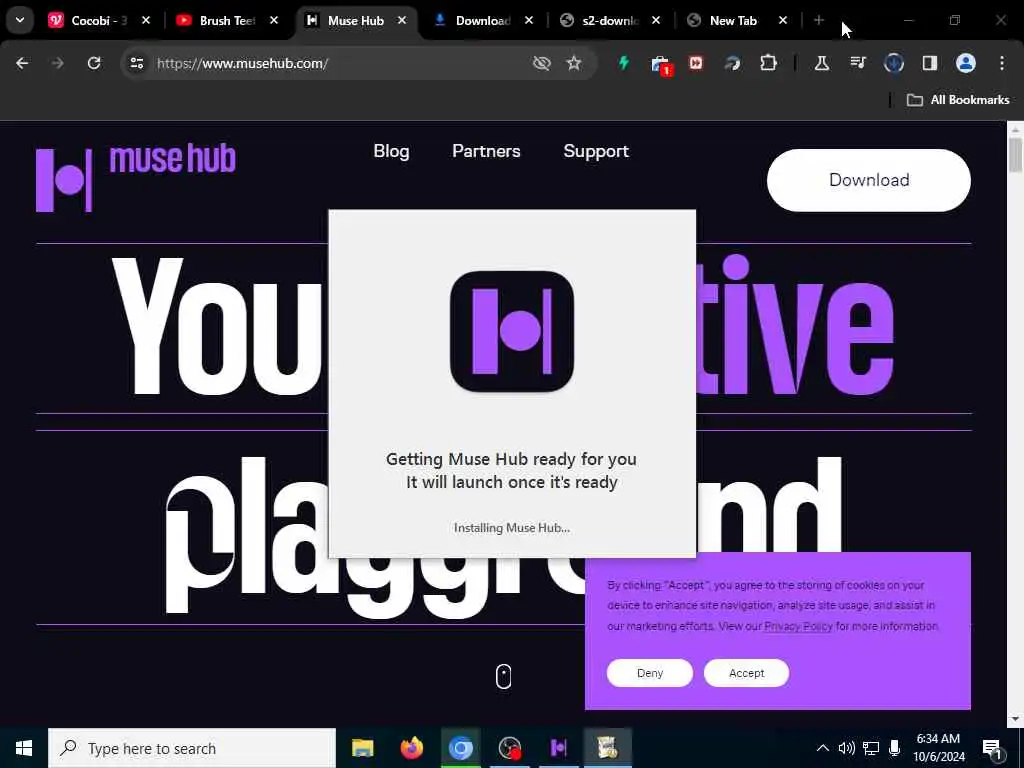
Task: Open the extension with red badge 1
Action: pos(661,64)
